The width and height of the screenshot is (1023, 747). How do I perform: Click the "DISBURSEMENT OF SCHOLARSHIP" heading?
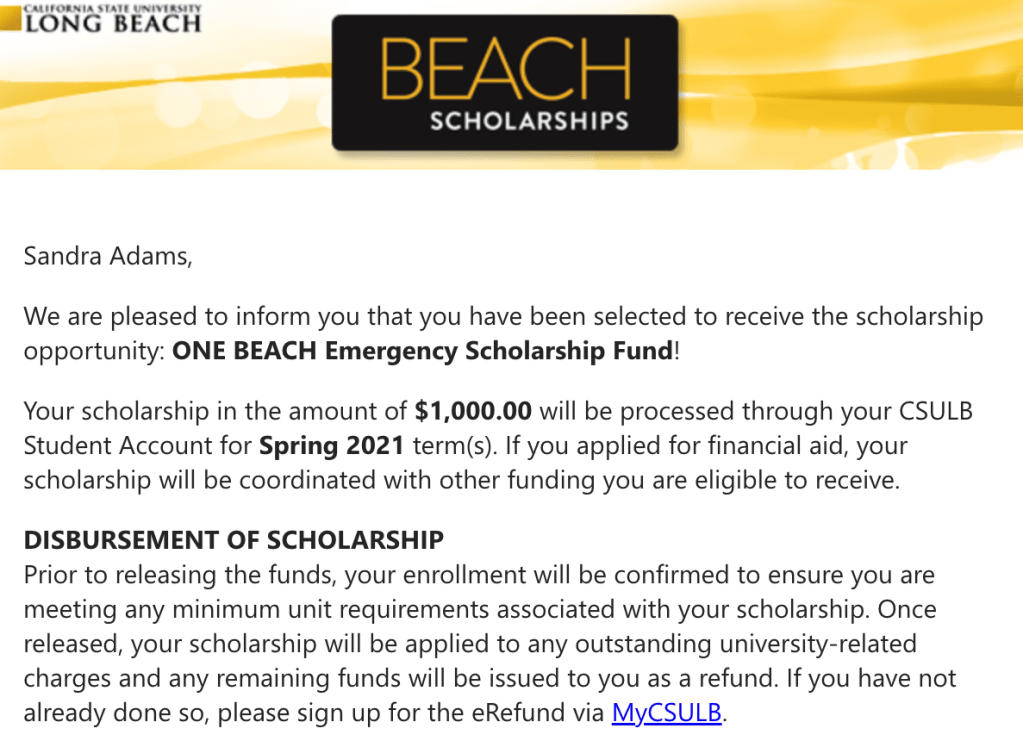(x=233, y=540)
